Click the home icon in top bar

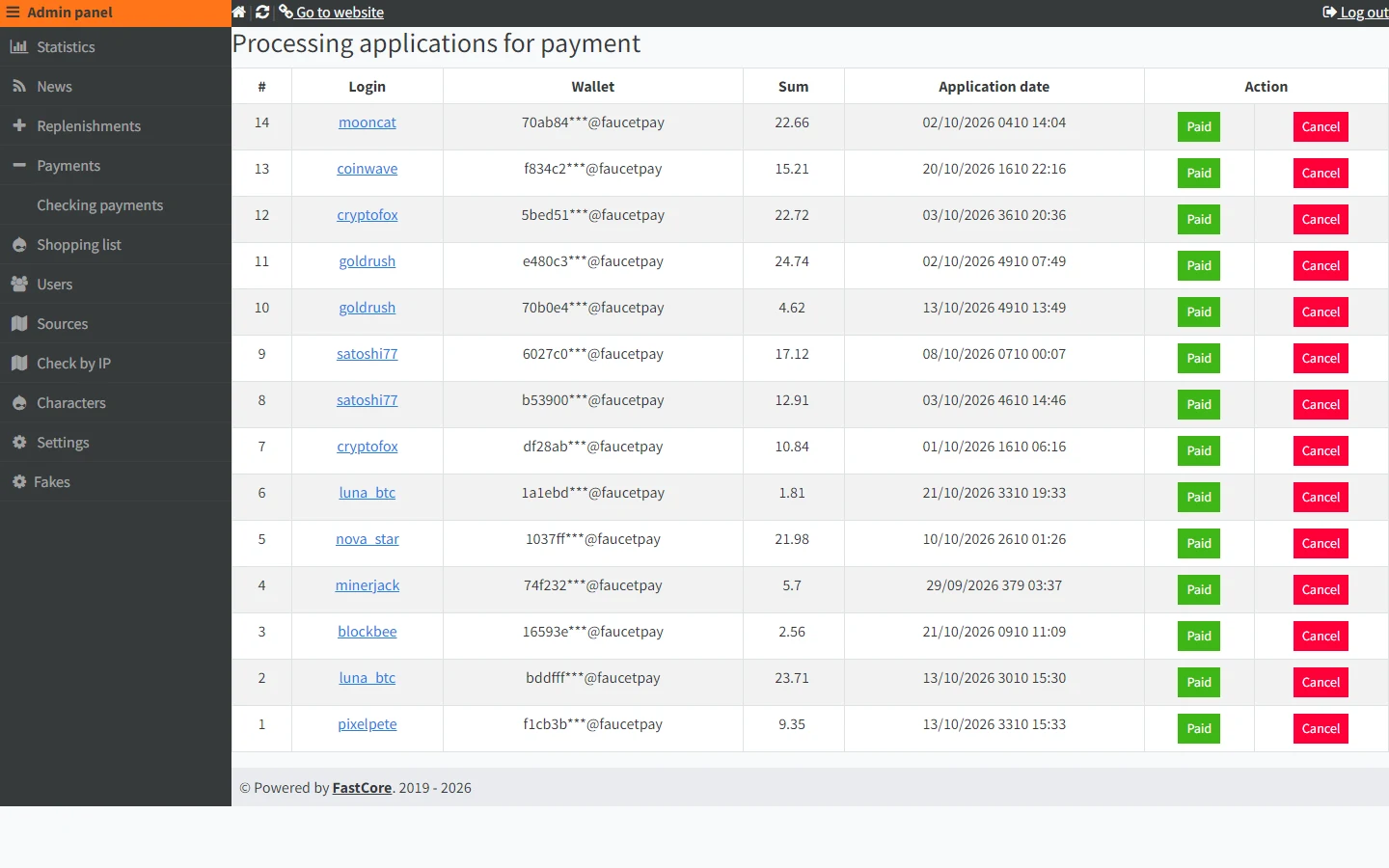point(239,13)
